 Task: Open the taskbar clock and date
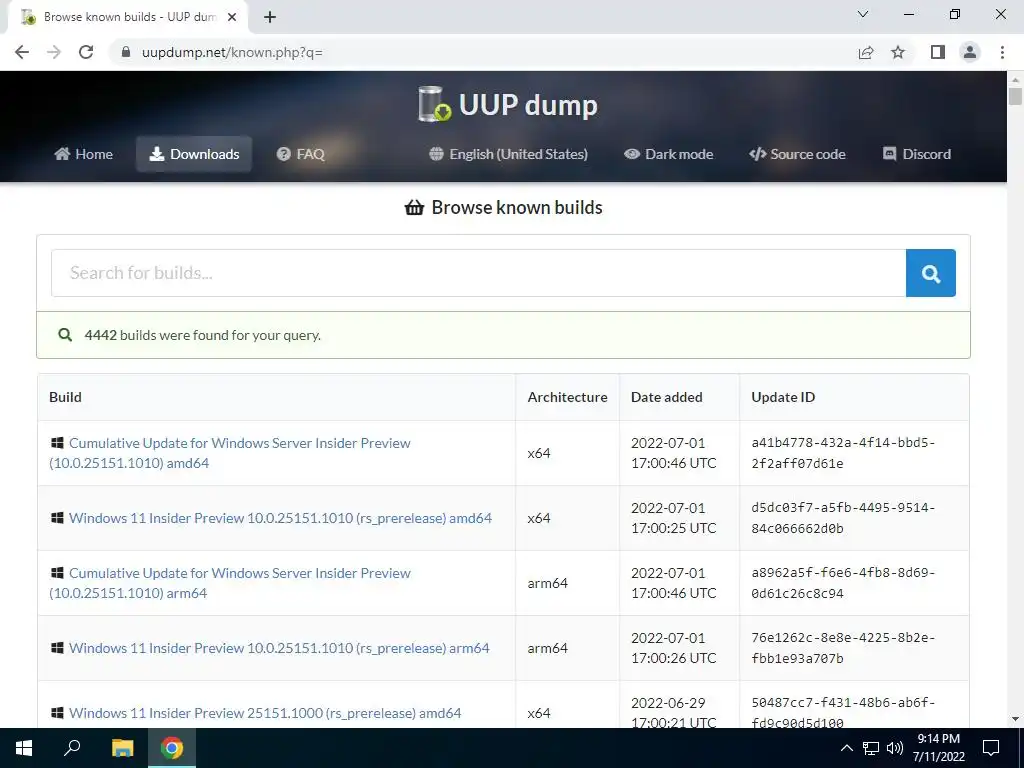[938, 748]
